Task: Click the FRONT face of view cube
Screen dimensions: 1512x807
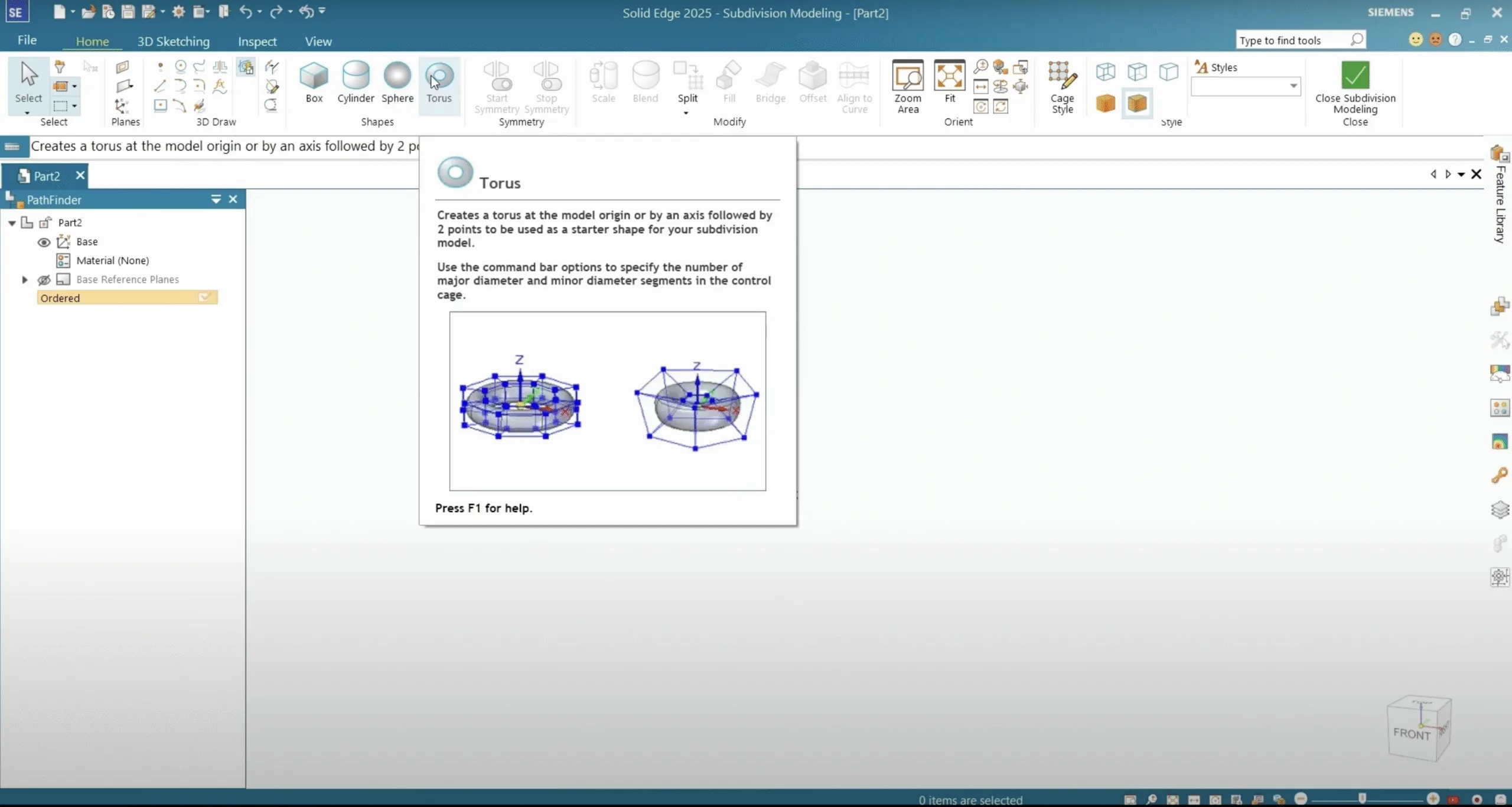Action: [x=1412, y=734]
